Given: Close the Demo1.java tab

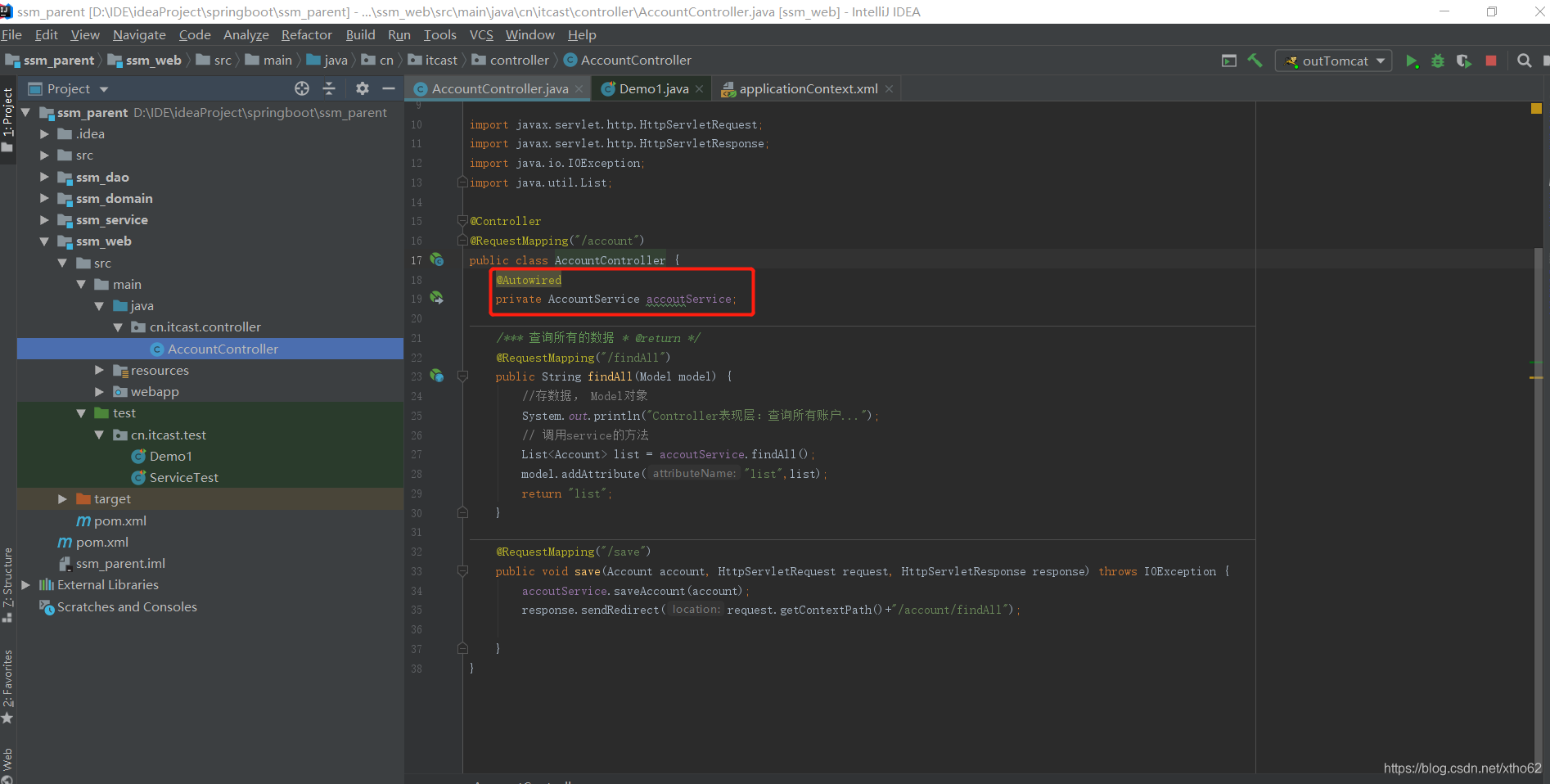Looking at the screenshot, I should (699, 89).
